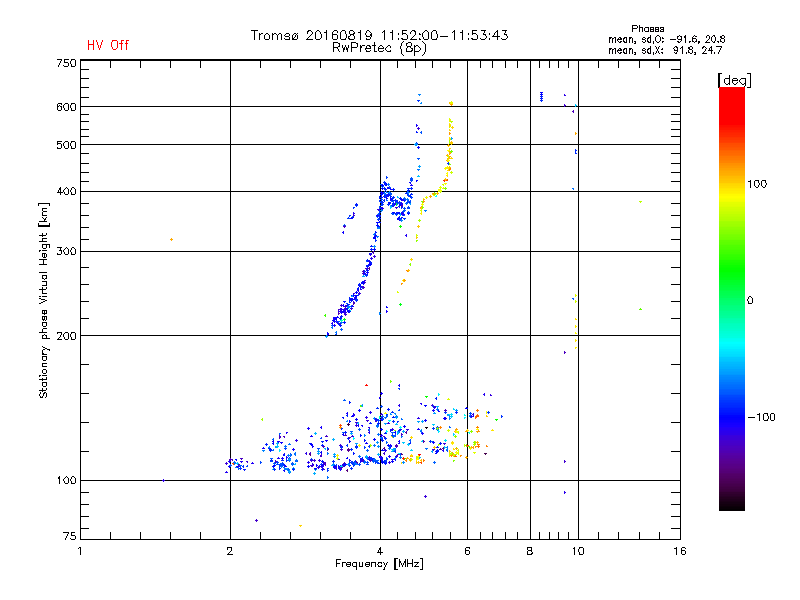Image resolution: width=800 pixels, height=600 pixels.
Task: Click the 750 tick label on height axis
Action: click(66, 62)
